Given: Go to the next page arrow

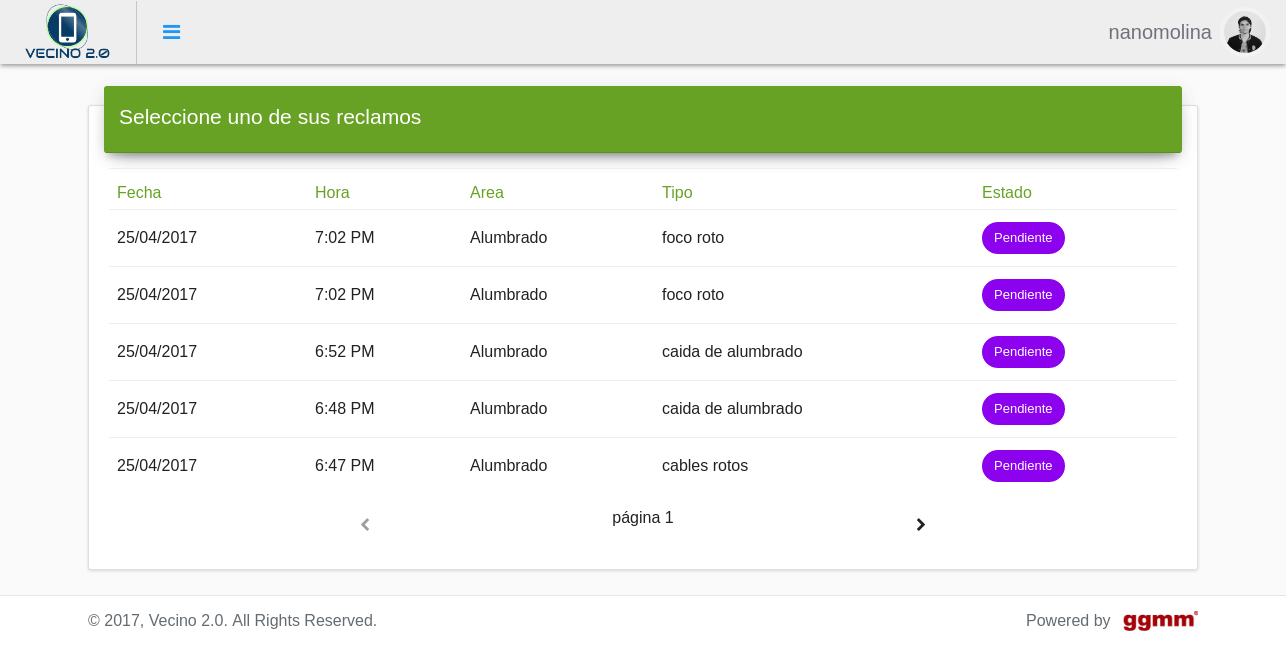Looking at the screenshot, I should tap(920, 525).
